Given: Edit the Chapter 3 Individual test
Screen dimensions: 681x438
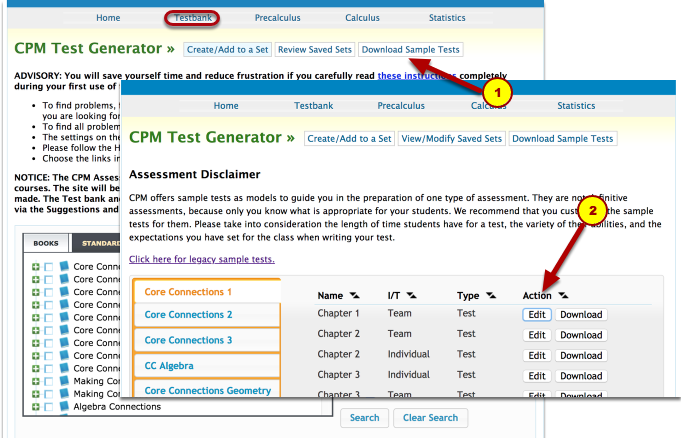Looking at the screenshot, I should pos(537,376).
